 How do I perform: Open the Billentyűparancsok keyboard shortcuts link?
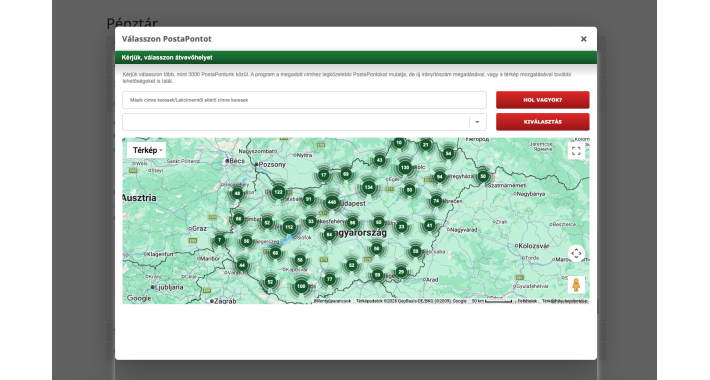point(333,301)
